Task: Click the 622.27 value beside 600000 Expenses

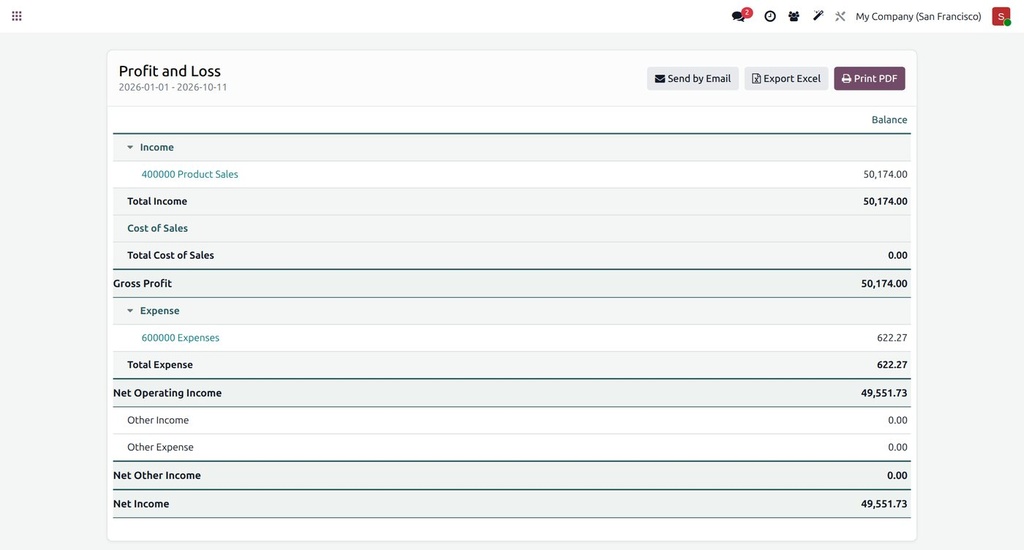Action: pos(891,338)
